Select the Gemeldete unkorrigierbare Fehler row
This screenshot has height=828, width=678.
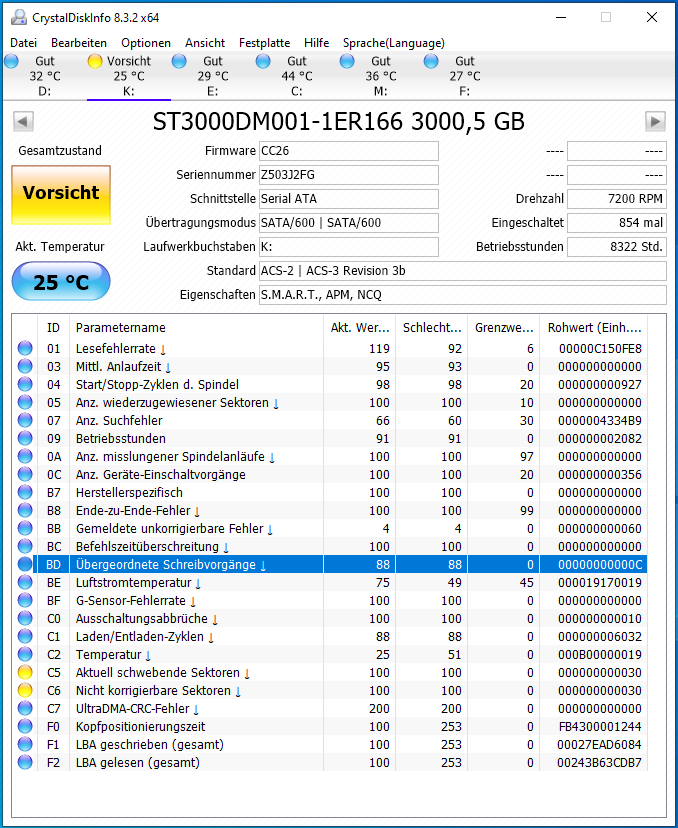click(x=330, y=528)
